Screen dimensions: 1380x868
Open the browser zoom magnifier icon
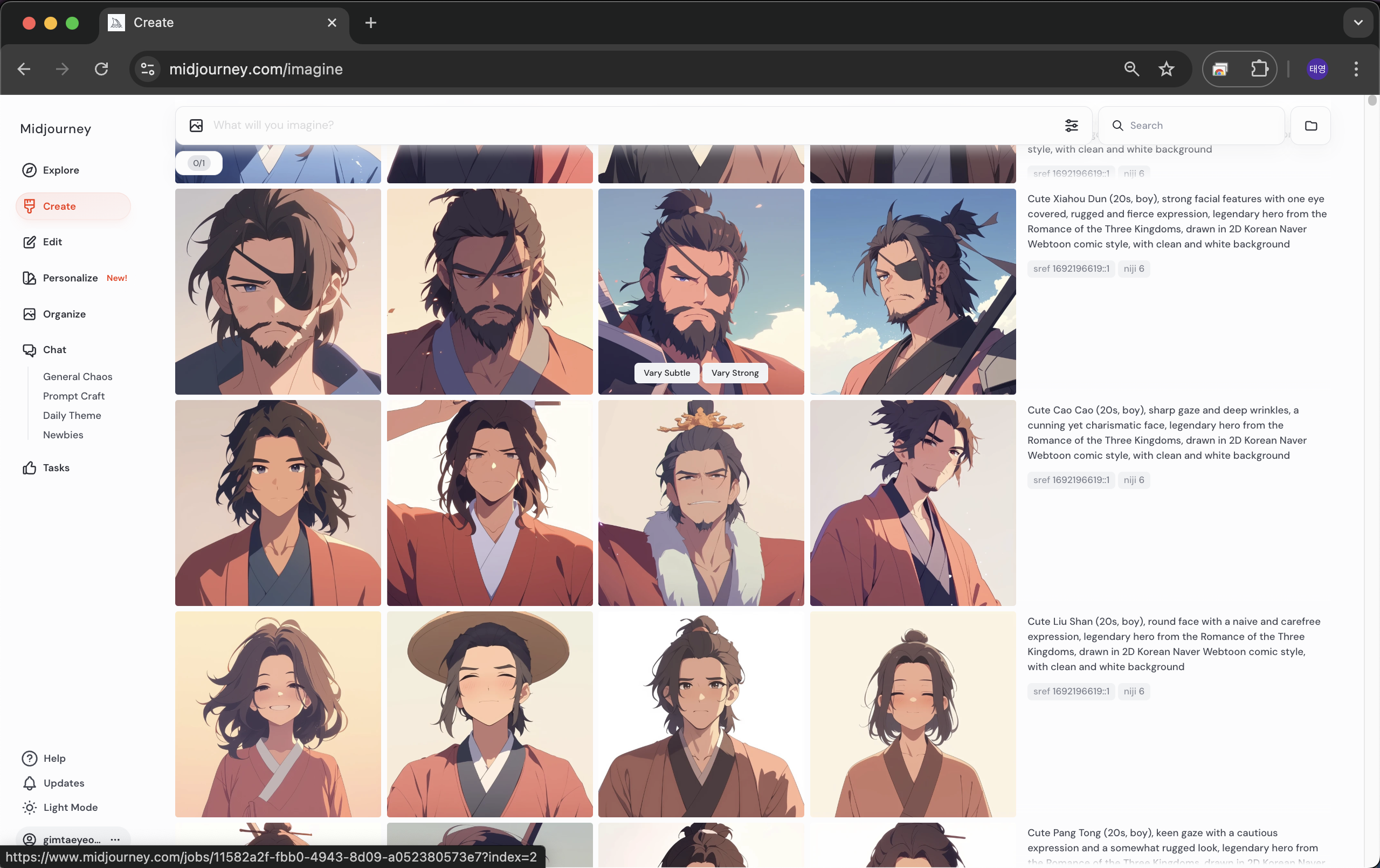(1131, 70)
